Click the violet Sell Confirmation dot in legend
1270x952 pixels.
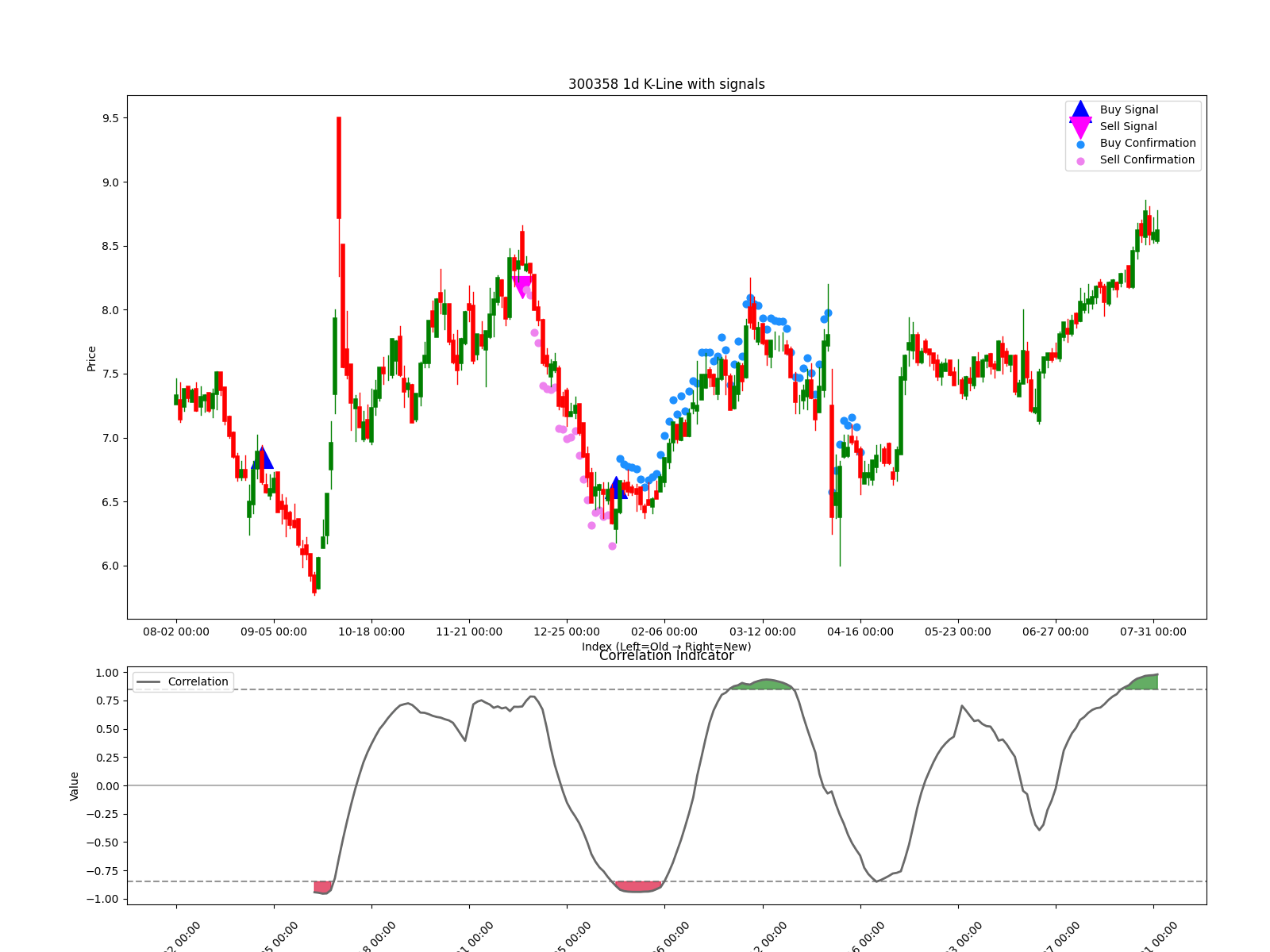(1080, 161)
